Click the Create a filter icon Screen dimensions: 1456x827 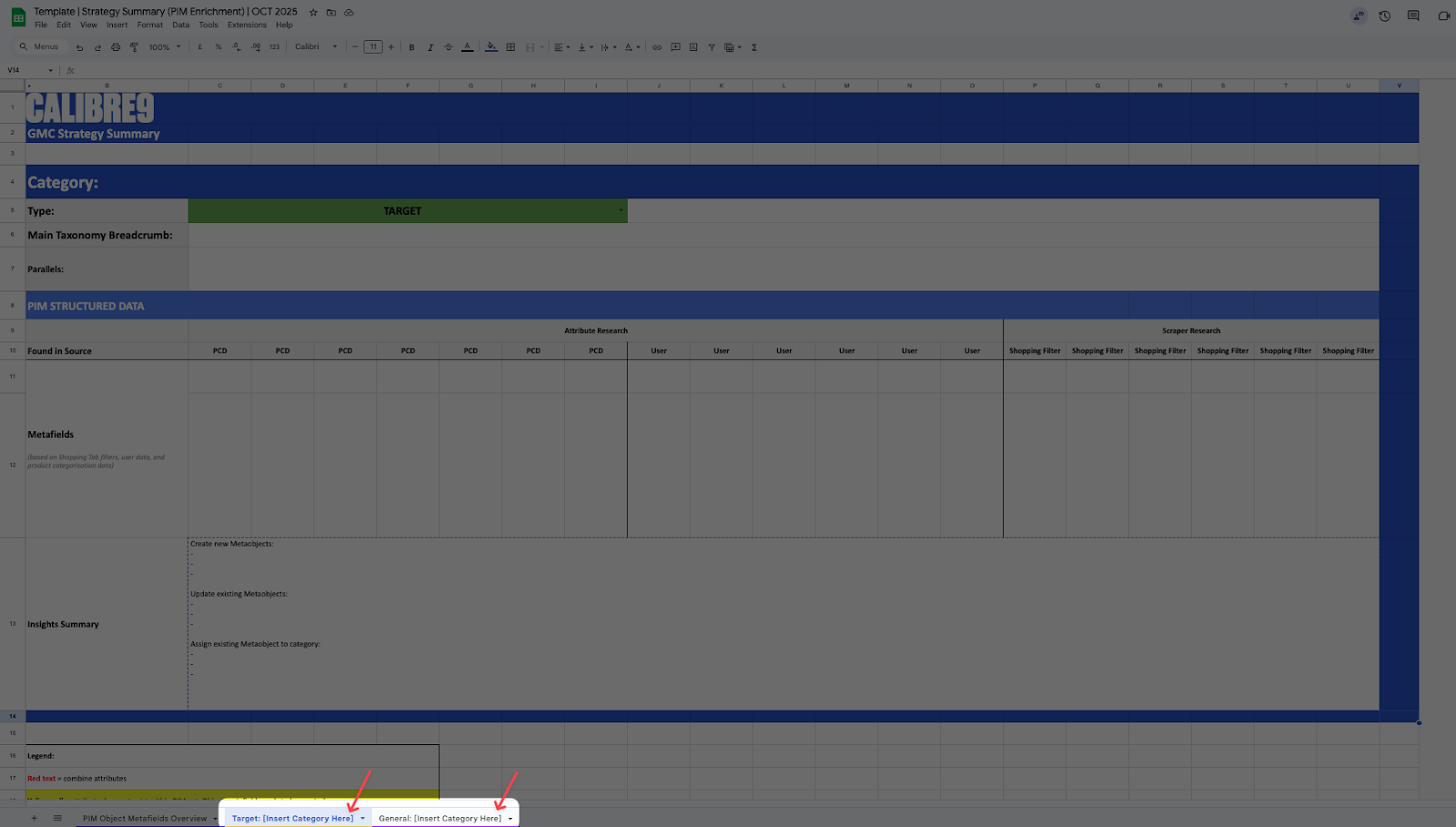click(x=712, y=47)
